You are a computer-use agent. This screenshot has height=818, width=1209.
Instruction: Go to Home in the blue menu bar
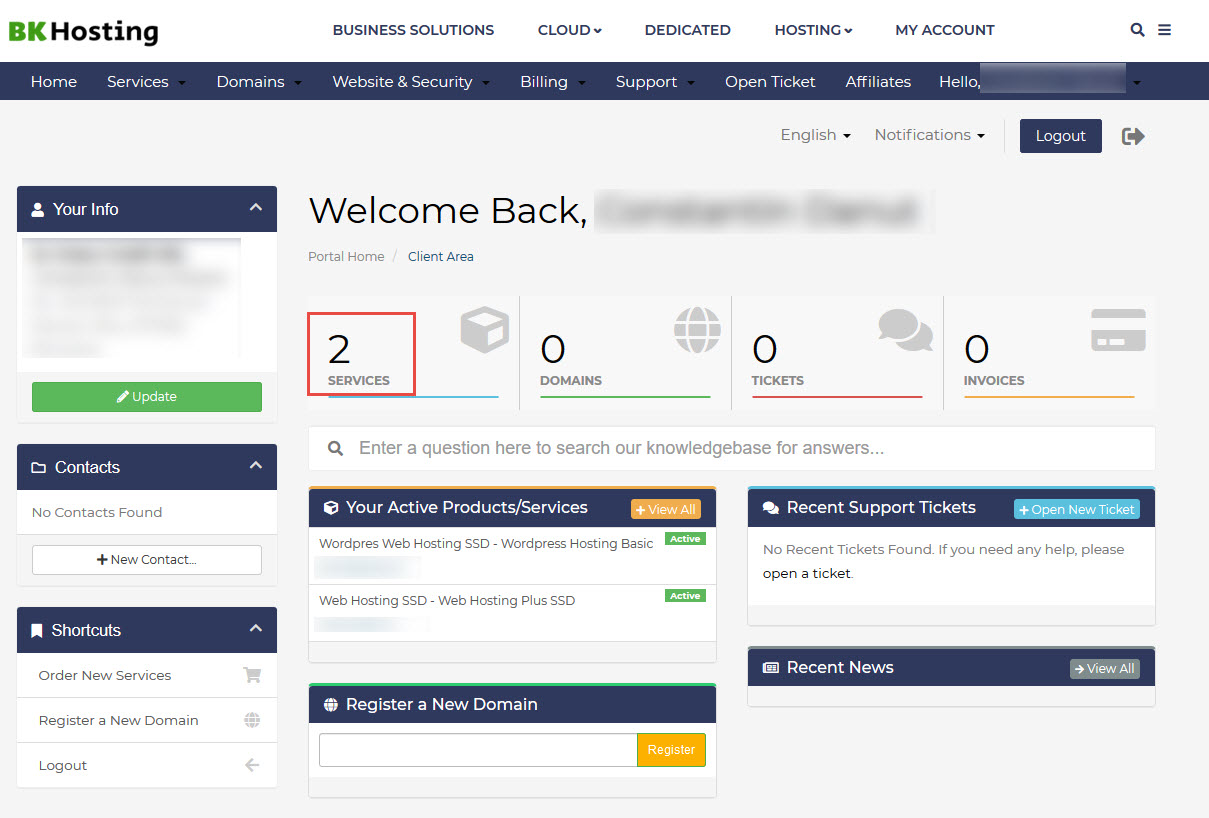point(54,82)
